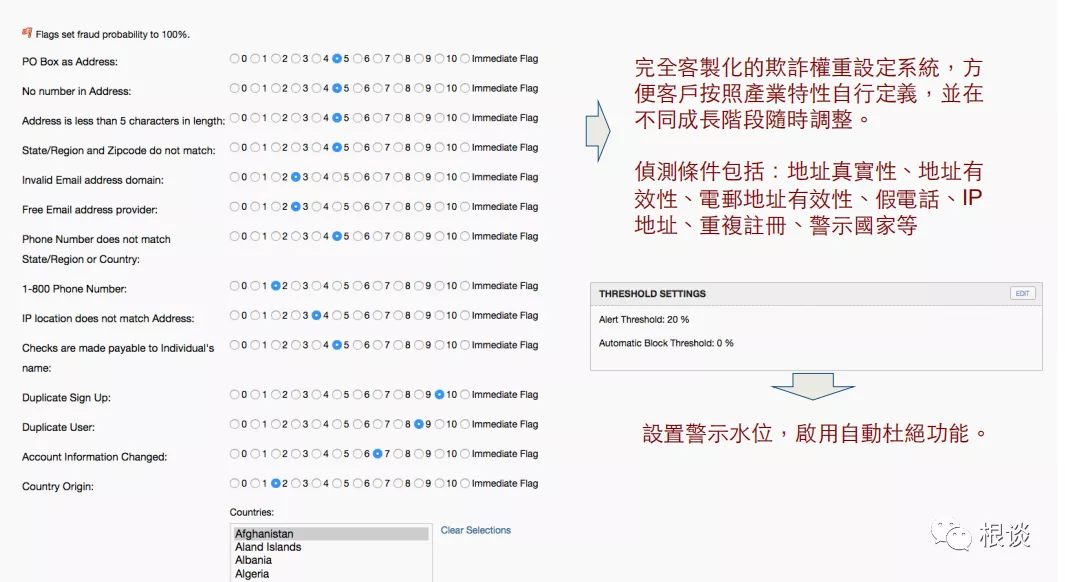
Task: Click the red flag icon at top
Action: click(27, 33)
